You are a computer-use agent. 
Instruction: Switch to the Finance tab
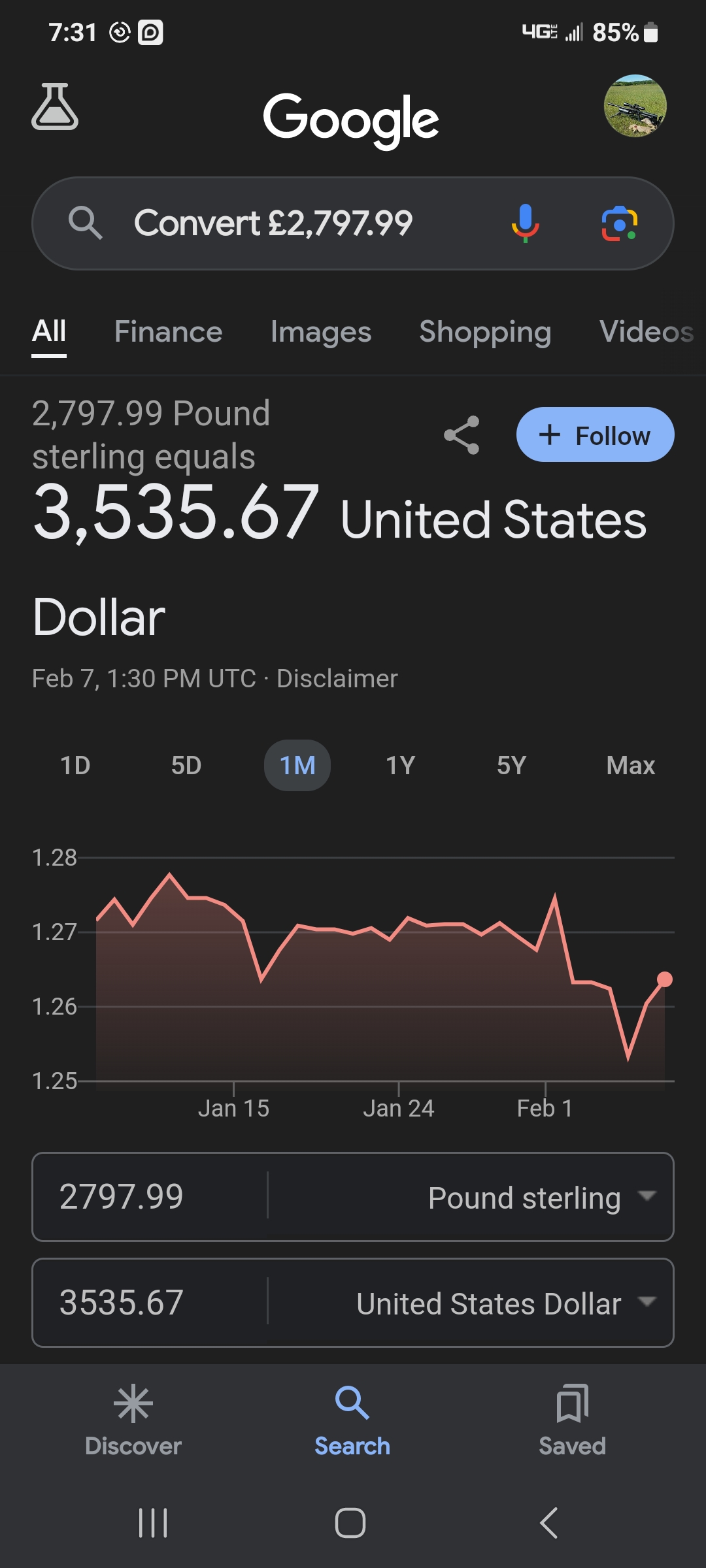[x=168, y=332]
